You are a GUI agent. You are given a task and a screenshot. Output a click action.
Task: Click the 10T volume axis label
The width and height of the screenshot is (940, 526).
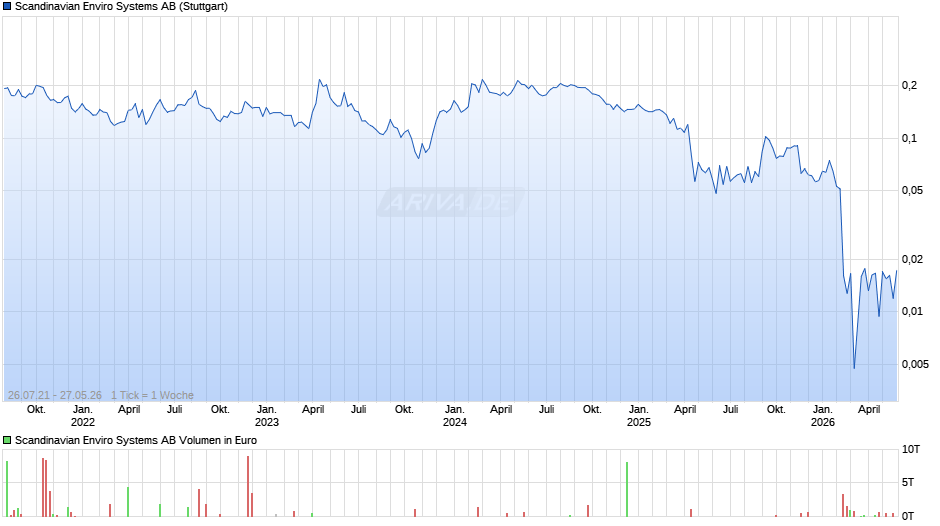pyautogui.click(x=911, y=449)
